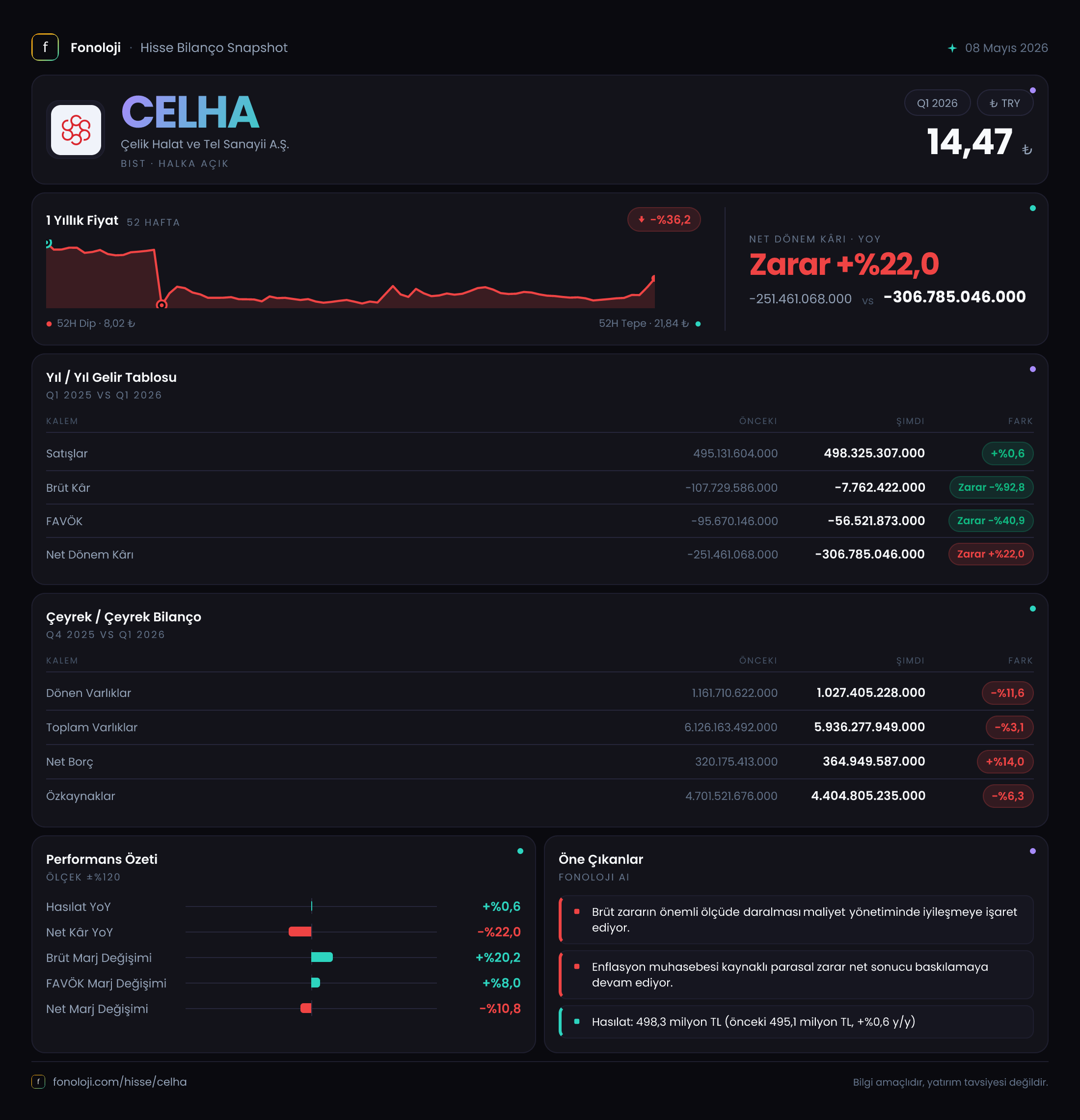Click the CELHA company logo thumbnail
This screenshot has width=1080, height=1120.
[76, 130]
